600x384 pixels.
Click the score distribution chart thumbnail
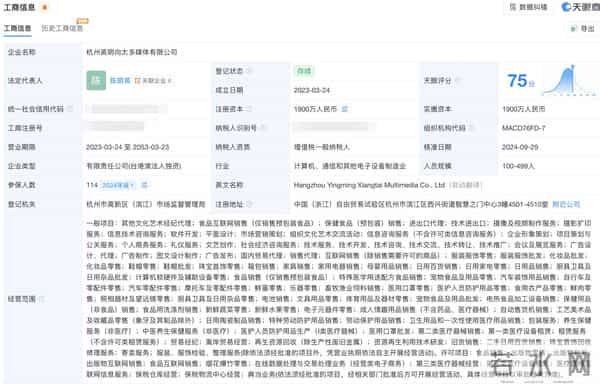(569, 80)
